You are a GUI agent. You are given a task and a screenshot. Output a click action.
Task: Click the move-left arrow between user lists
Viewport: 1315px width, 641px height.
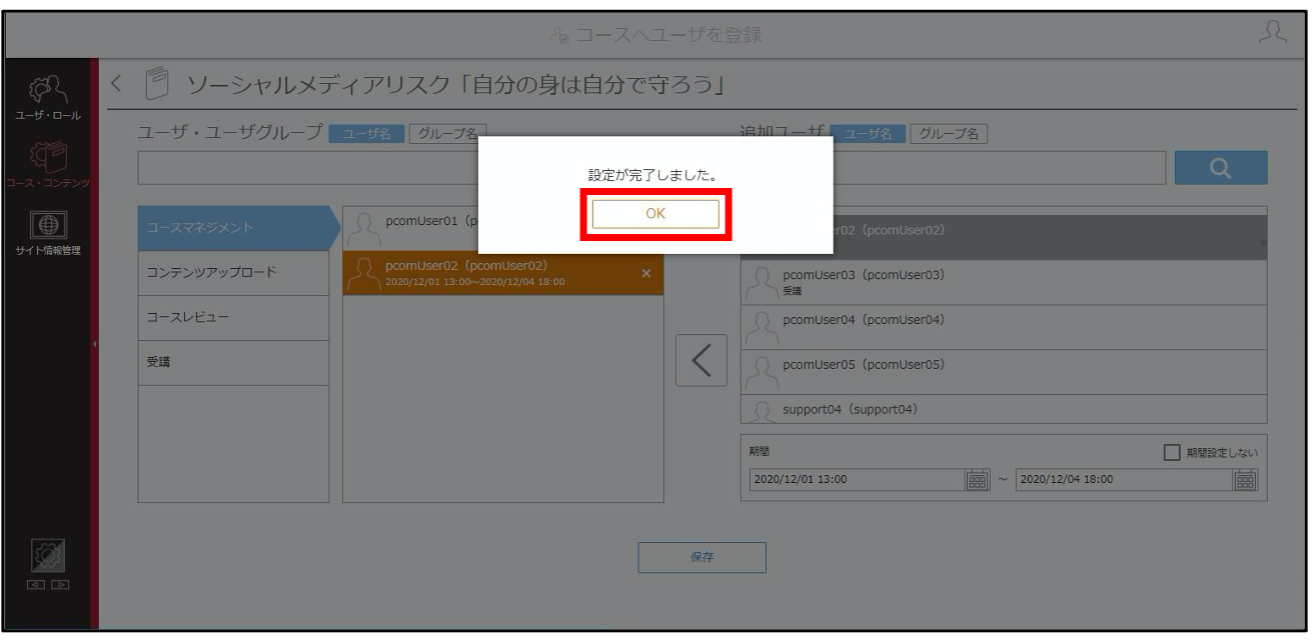[x=701, y=360]
